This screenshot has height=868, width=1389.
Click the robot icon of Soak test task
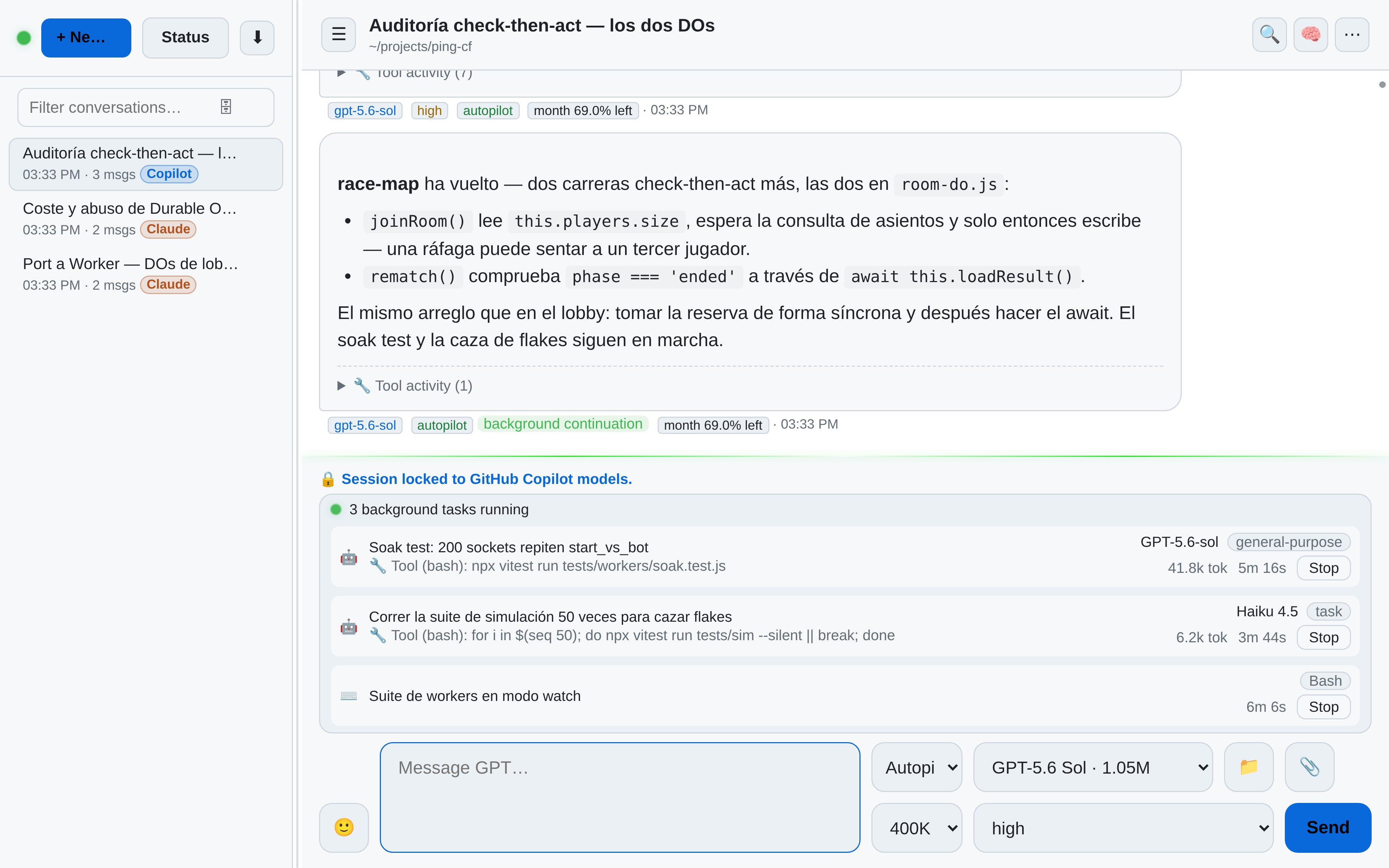(348, 557)
